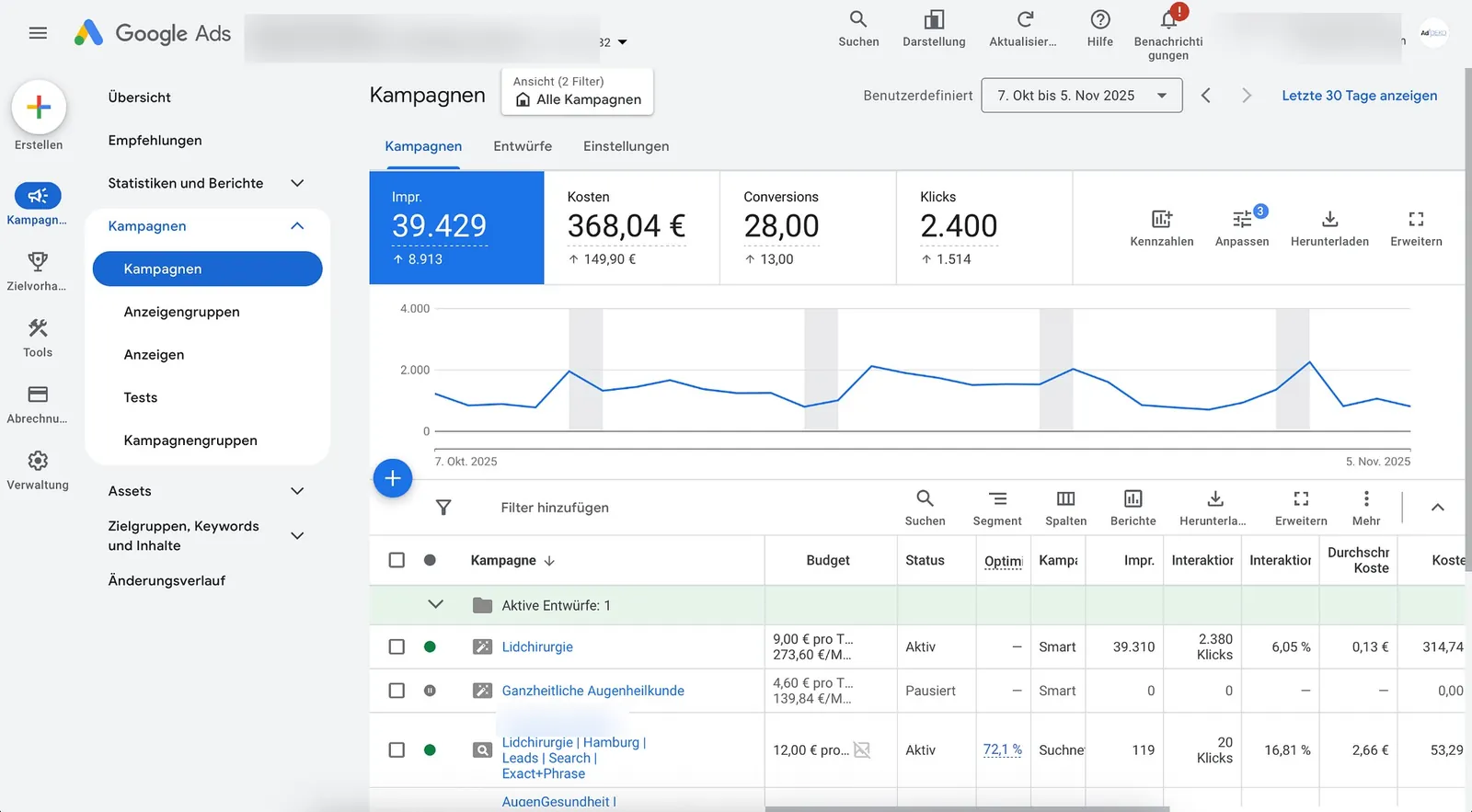The height and width of the screenshot is (812, 1472).
Task: Click the Filter hinzufügen field
Action: [555, 508]
